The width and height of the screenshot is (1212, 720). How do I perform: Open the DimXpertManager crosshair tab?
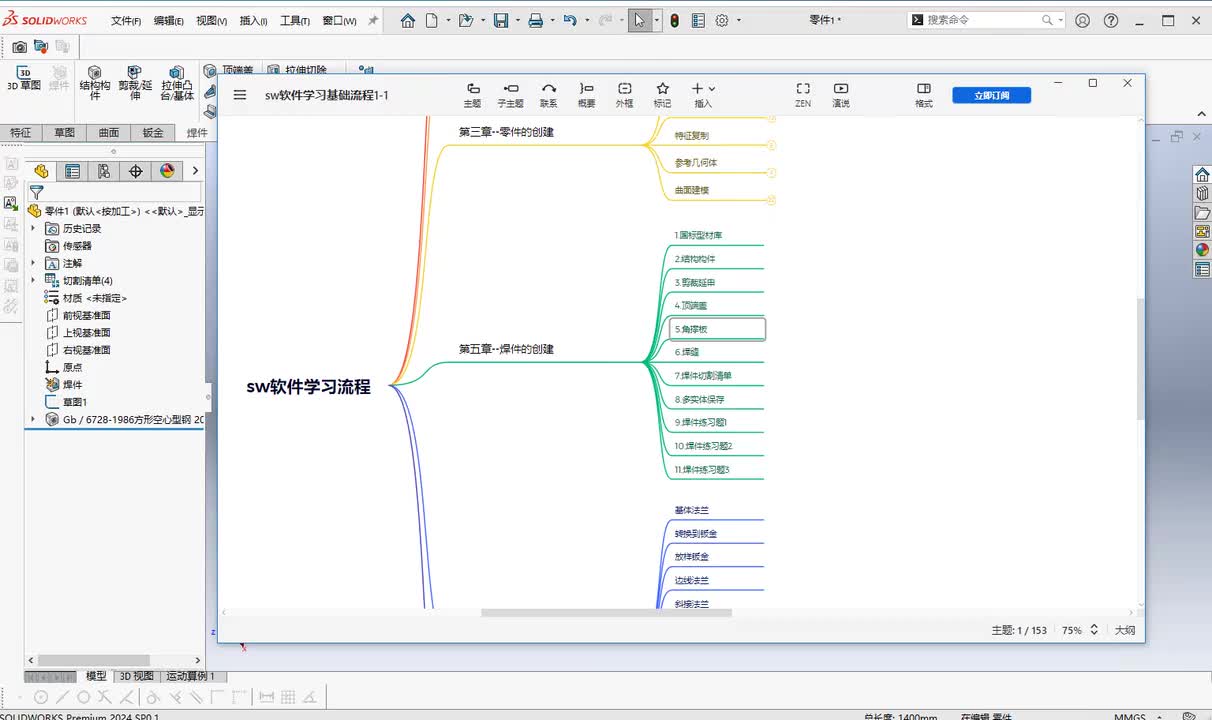tap(136, 171)
